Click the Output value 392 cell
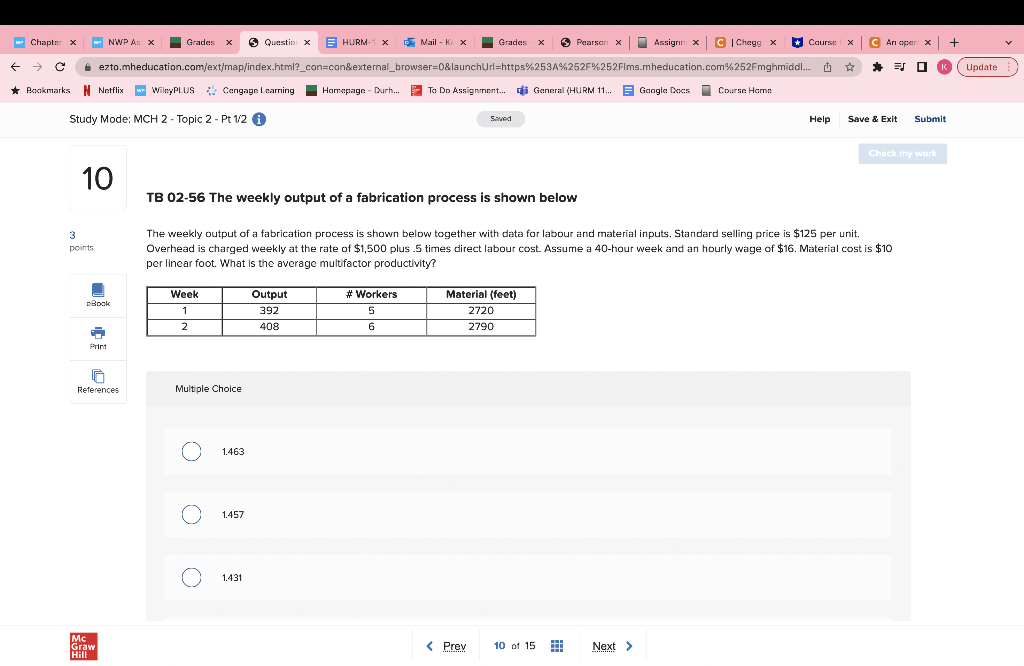 (x=269, y=311)
